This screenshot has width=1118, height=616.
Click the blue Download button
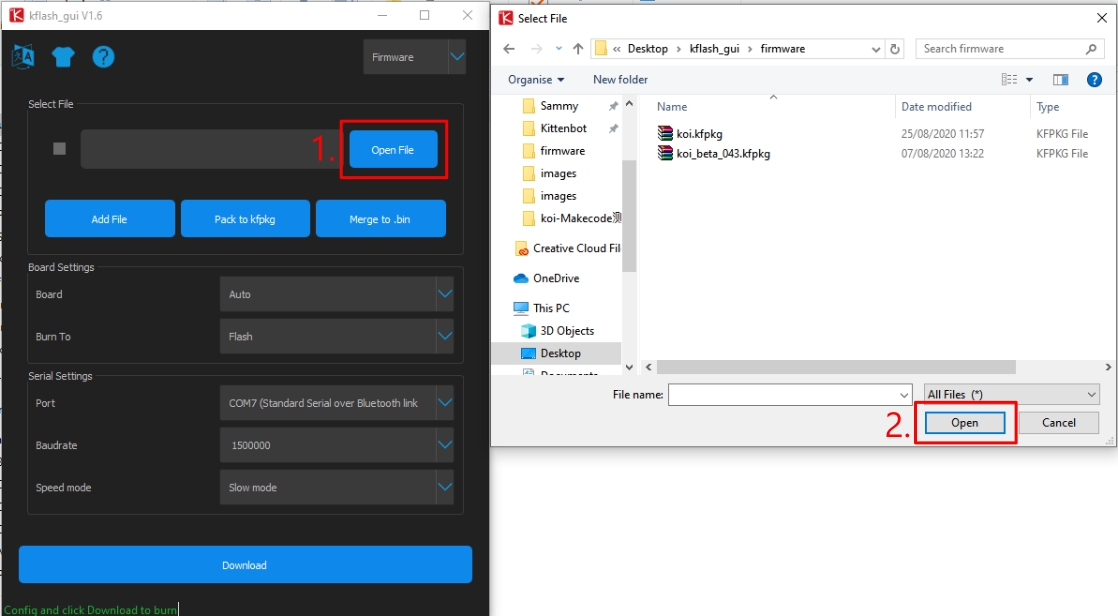(244, 565)
